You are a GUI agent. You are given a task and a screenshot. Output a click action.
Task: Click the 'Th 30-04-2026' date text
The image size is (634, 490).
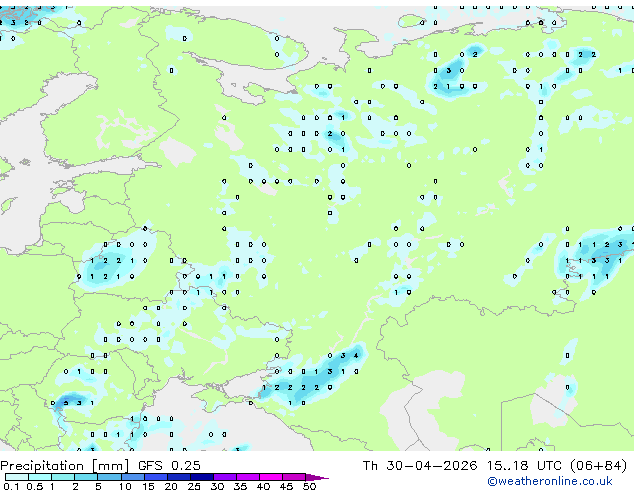[420, 466]
